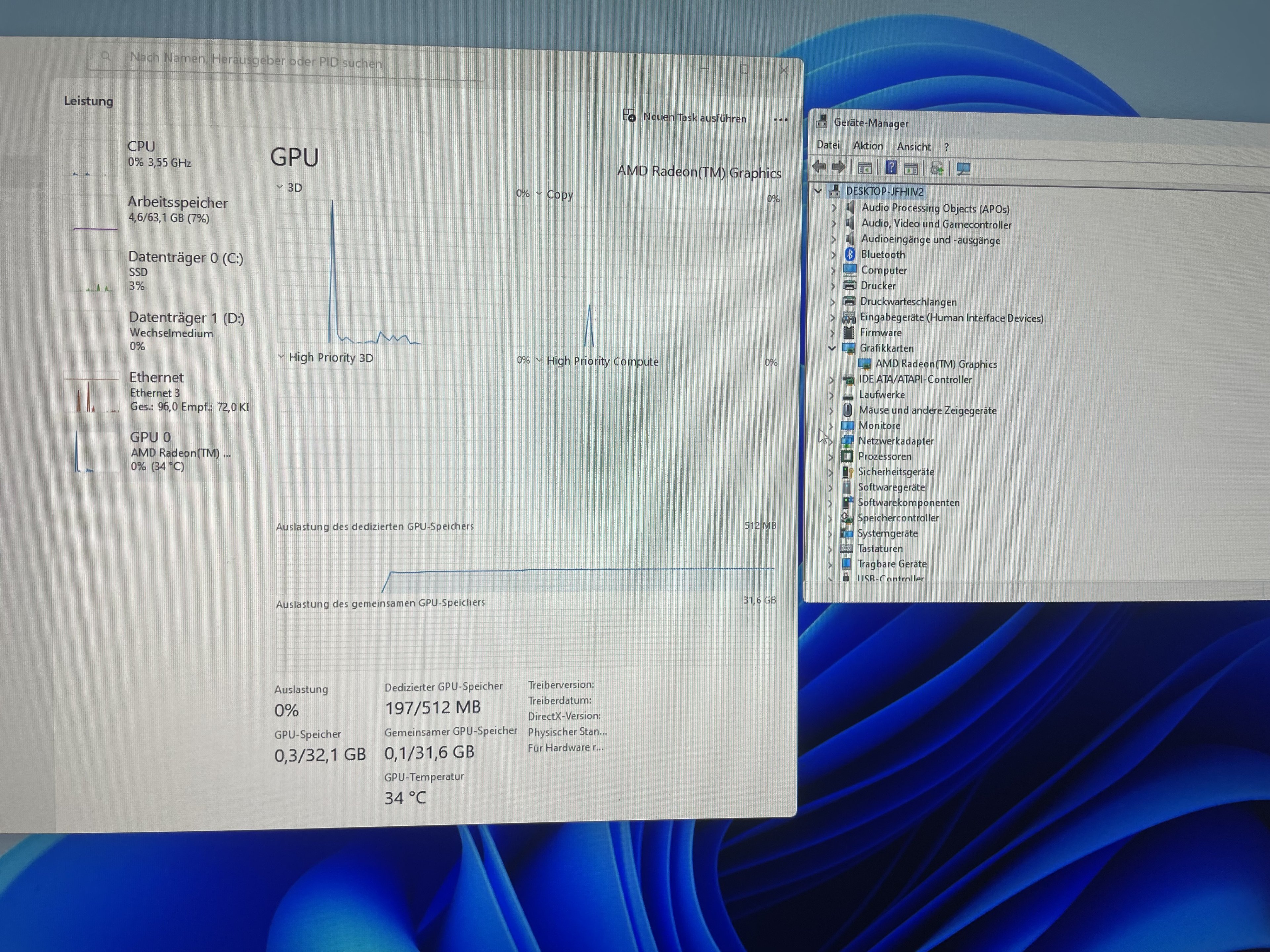1270x952 pixels.
Task: Open the Ansicht menu
Action: 913,147
